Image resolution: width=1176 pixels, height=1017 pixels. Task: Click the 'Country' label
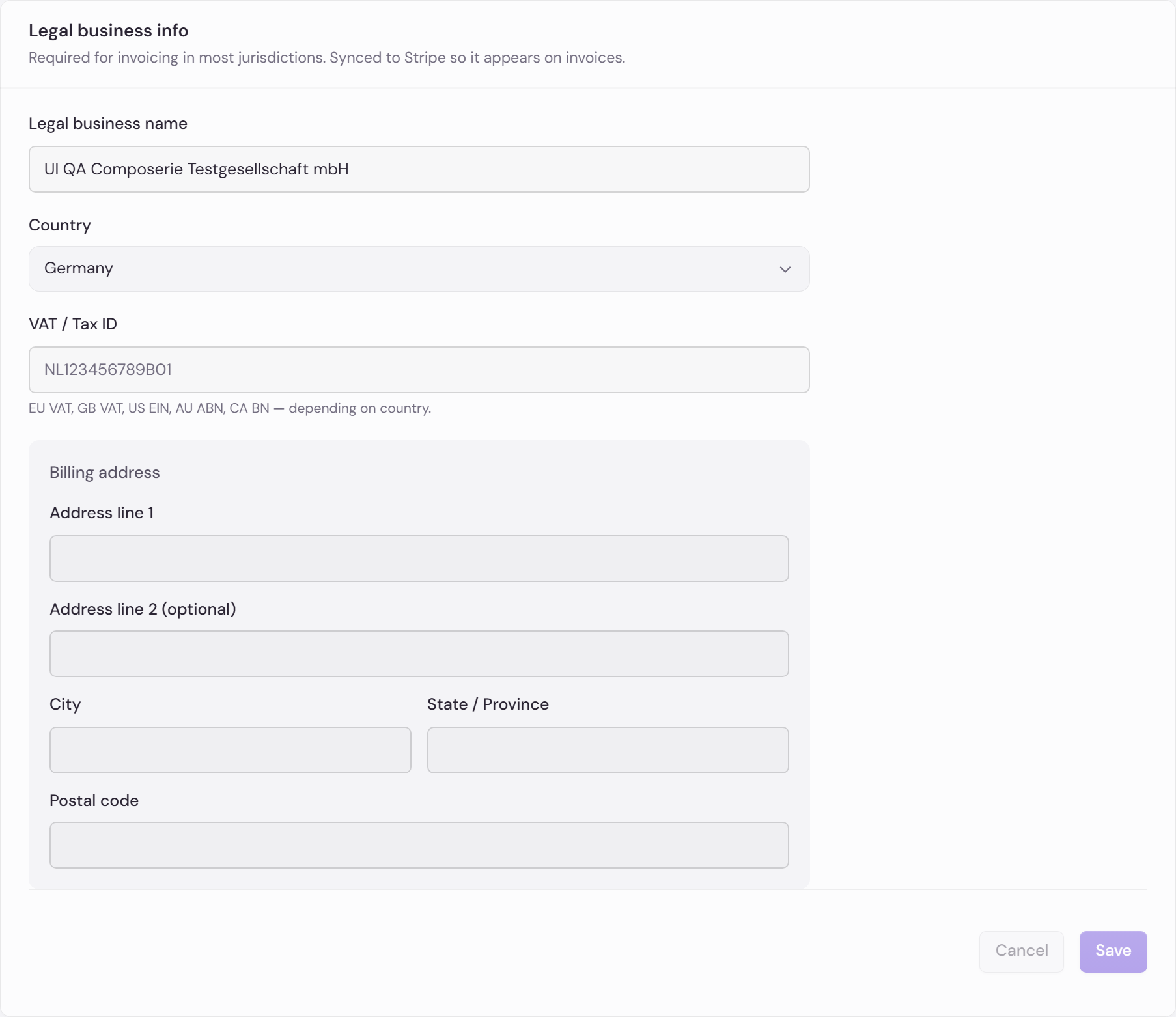pos(60,225)
